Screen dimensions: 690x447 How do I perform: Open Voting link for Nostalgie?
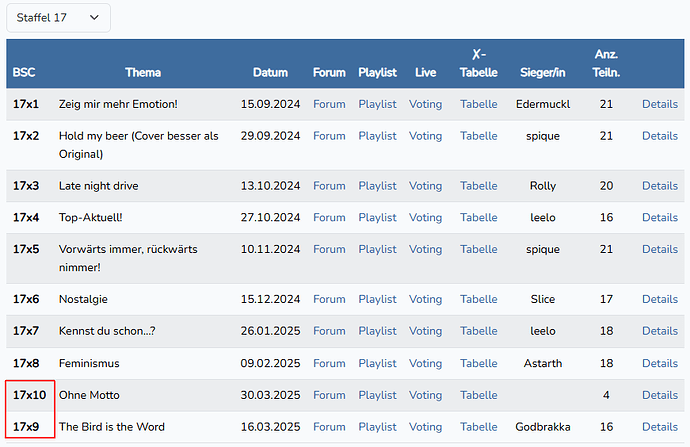[x=425, y=300]
